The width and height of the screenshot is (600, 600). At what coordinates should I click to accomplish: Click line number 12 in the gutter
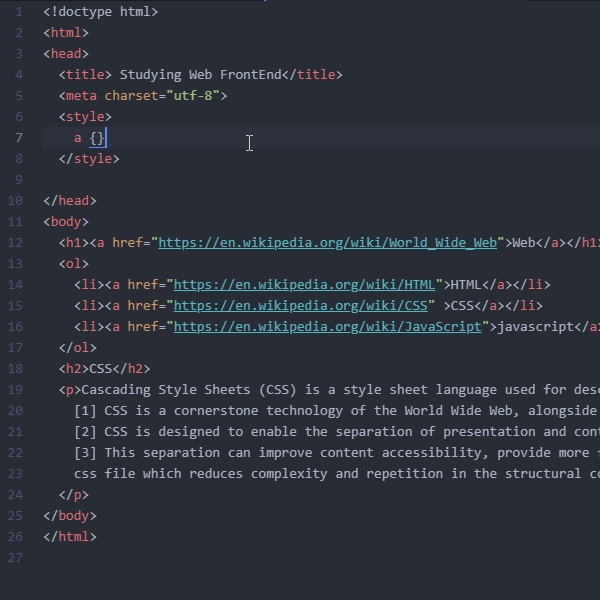15,243
